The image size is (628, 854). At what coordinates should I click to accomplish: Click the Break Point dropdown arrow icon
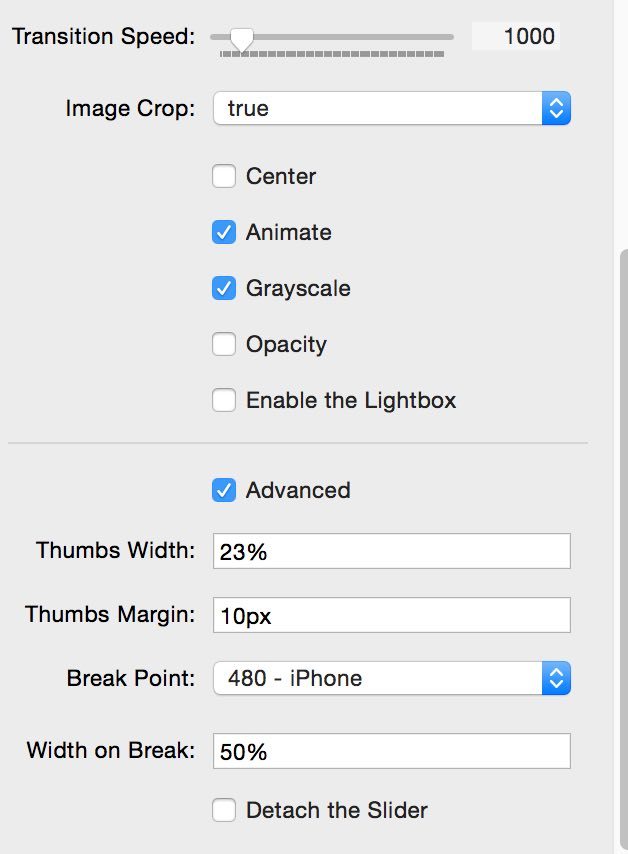click(x=556, y=679)
